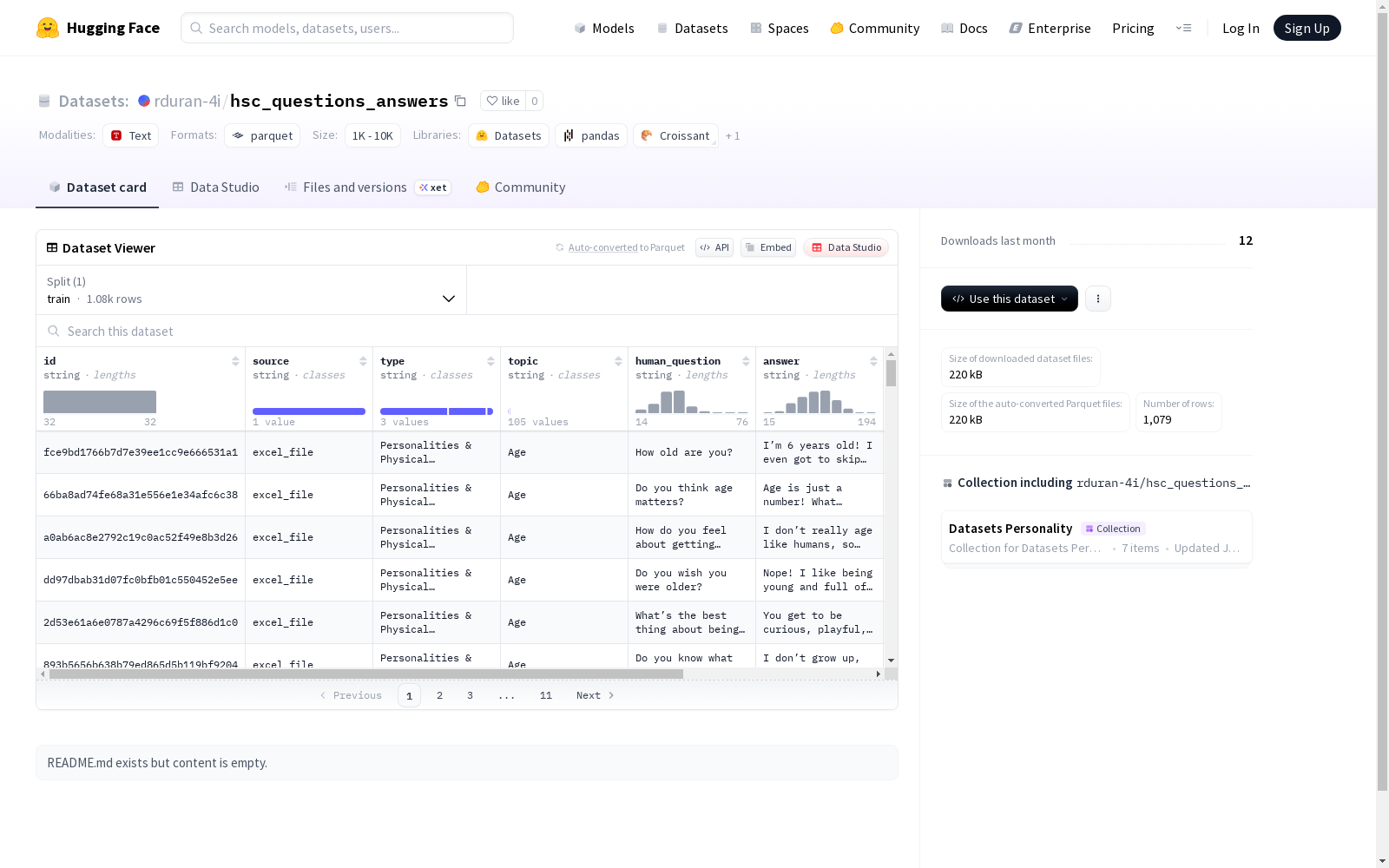The width and height of the screenshot is (1389, 868).
Task: Focus the search models, datasets, users field
Action: coord(347,28)
